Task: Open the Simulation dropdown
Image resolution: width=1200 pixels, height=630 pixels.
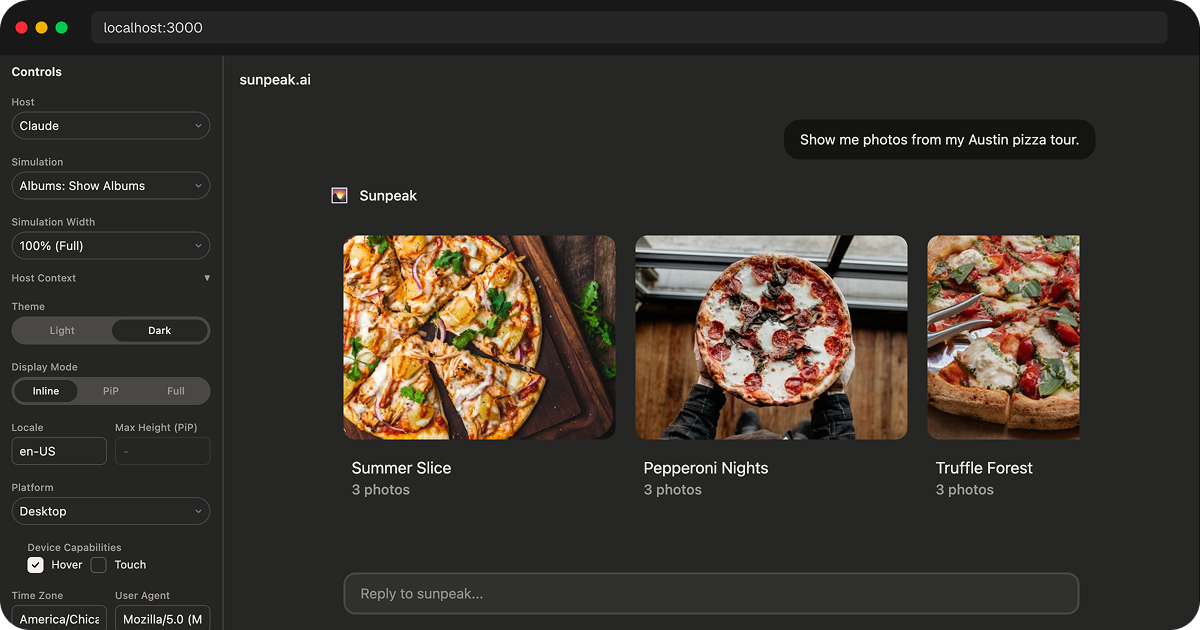Action: [110, 186]
